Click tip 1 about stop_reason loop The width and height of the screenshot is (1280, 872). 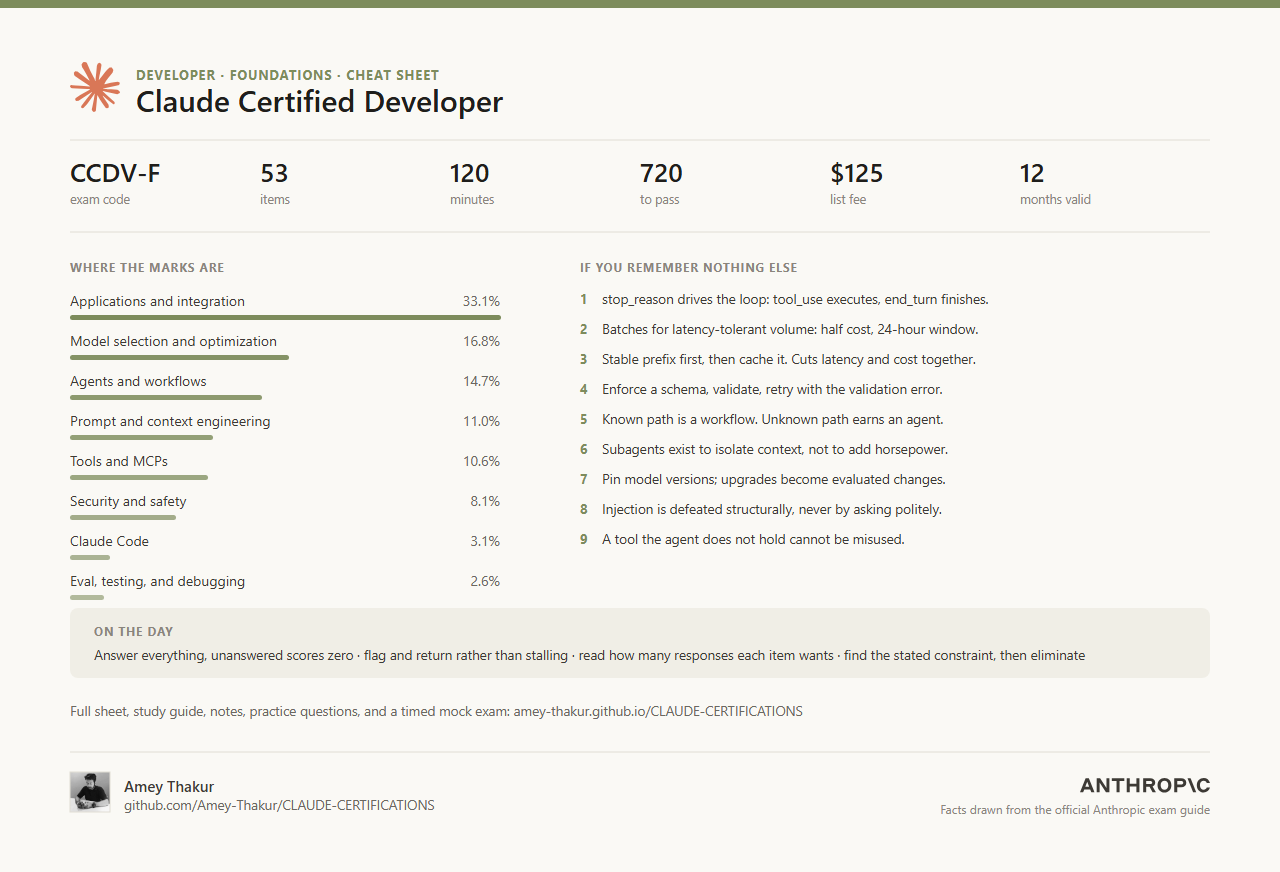coord(784,299)
